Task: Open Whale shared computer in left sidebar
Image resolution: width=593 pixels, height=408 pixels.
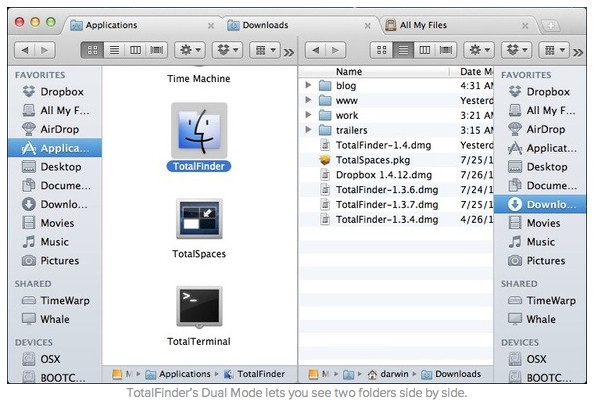Action: [x=46, y=319]
